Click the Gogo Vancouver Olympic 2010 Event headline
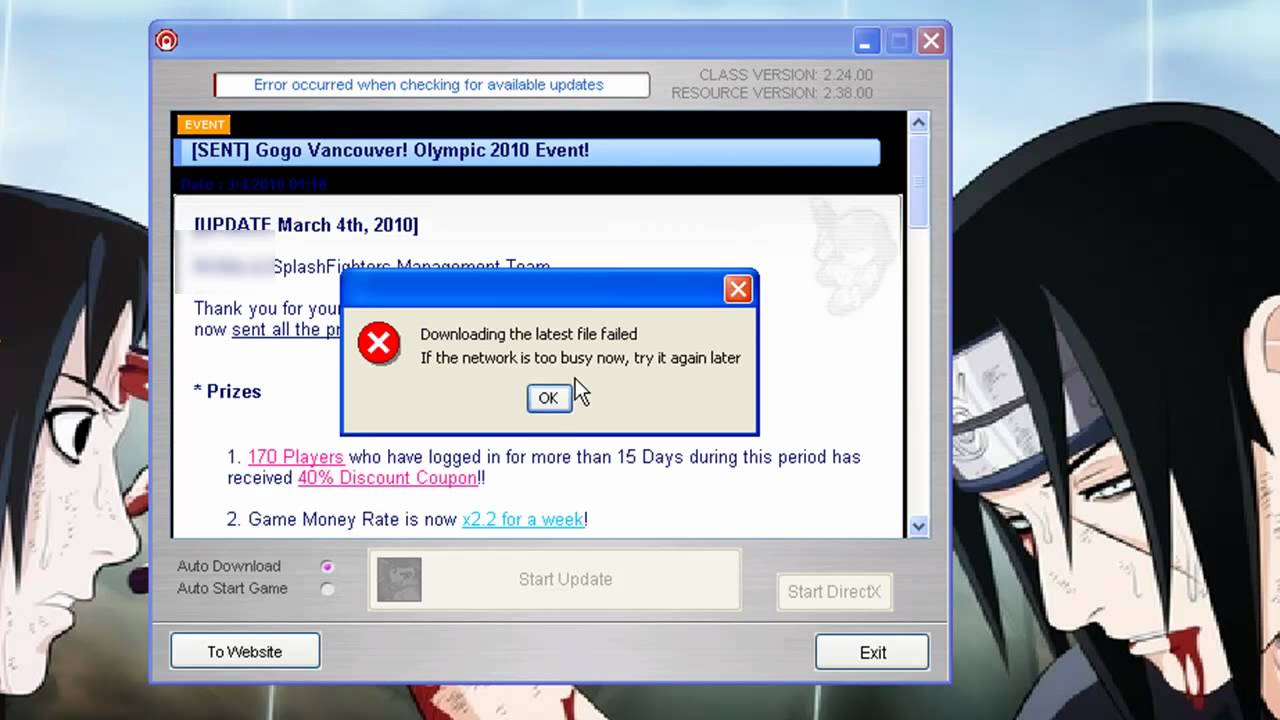1280x720 pixels. pyautogui.click(x=390, y=150)
